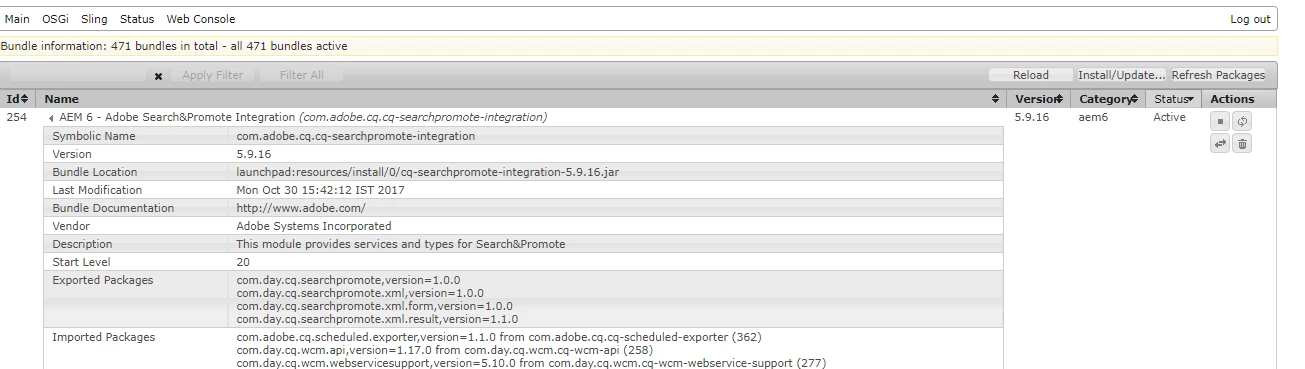Click the description about Search&Promote services
The width and height of the screenshot is (1305, 369).
(400, 244)
